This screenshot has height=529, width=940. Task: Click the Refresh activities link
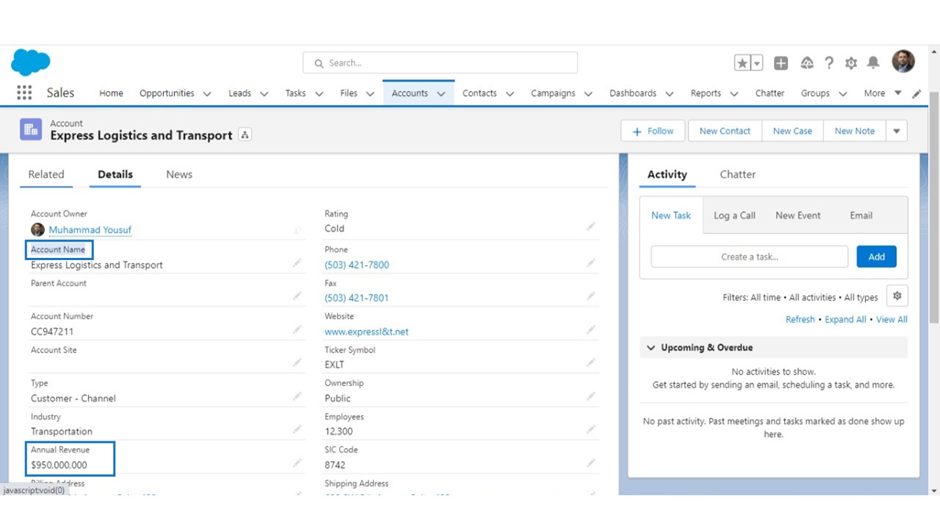[x=800, y=320]
